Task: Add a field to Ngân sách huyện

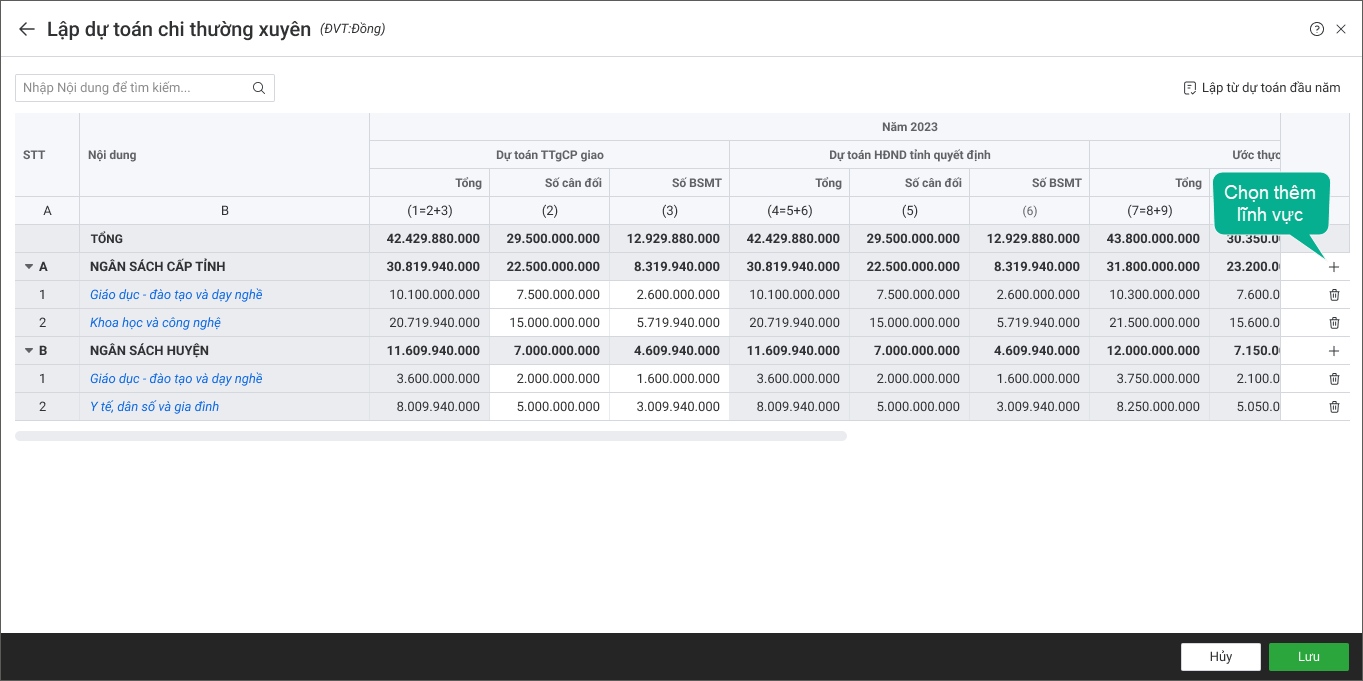Action: [x=1333, y=351]
